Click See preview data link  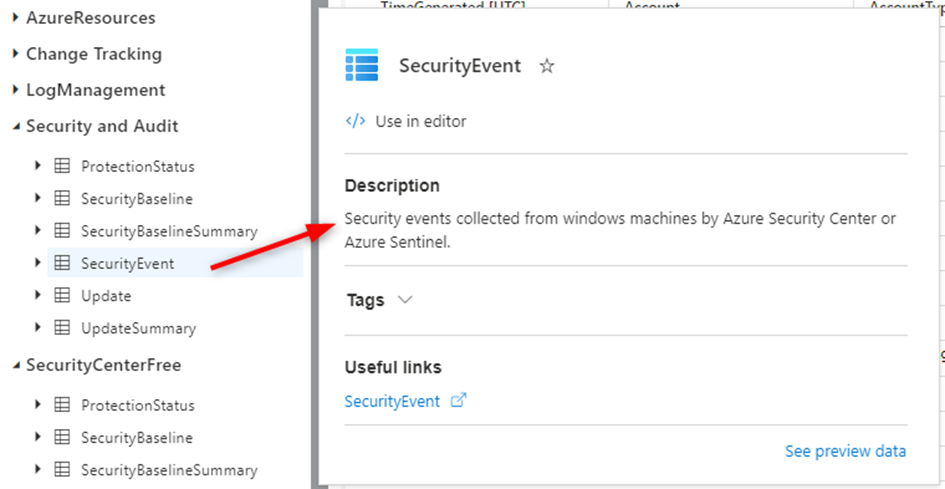(x=845, y=451)
